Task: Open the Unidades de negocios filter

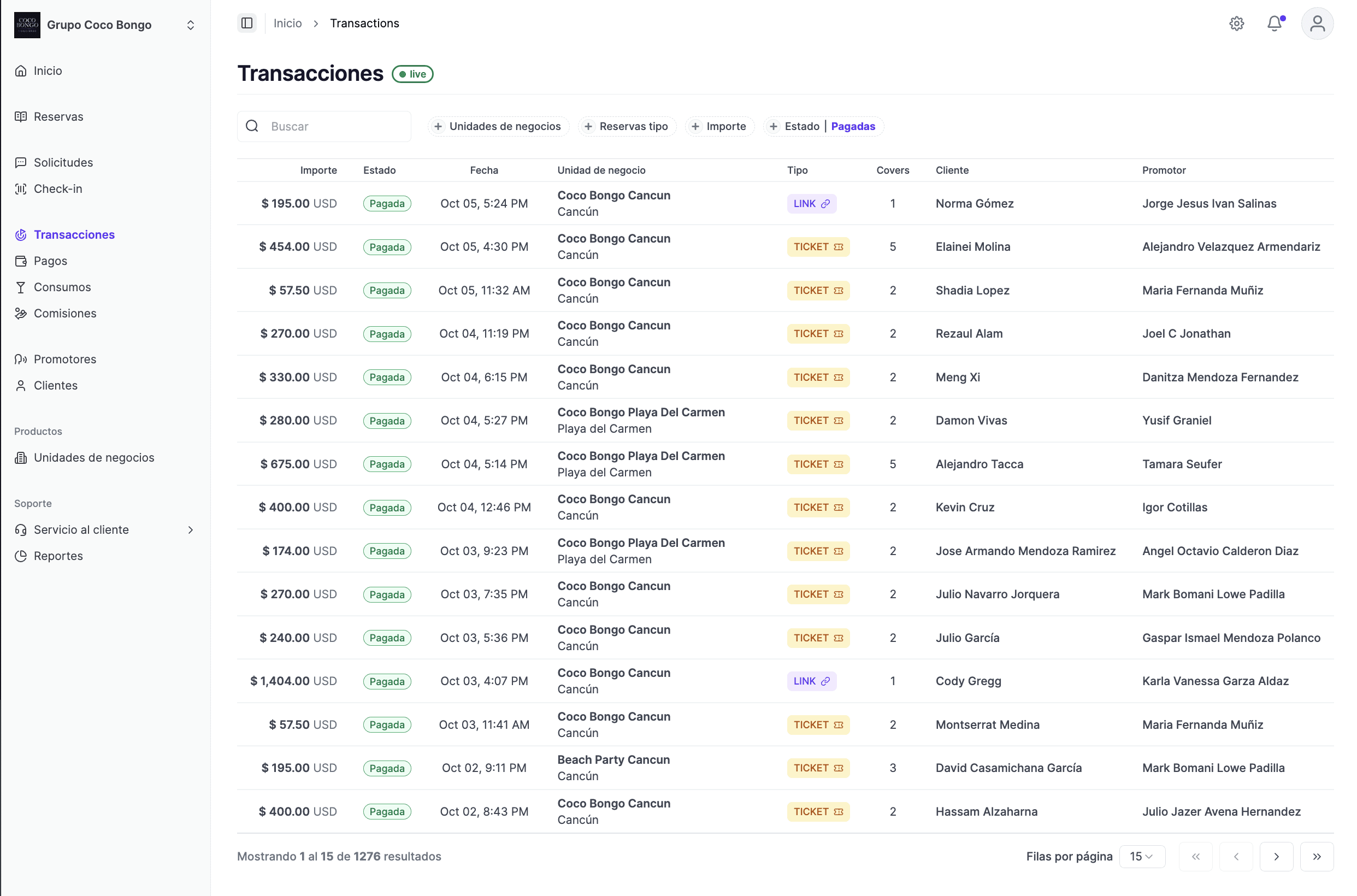Action: [x=498, y=126]
